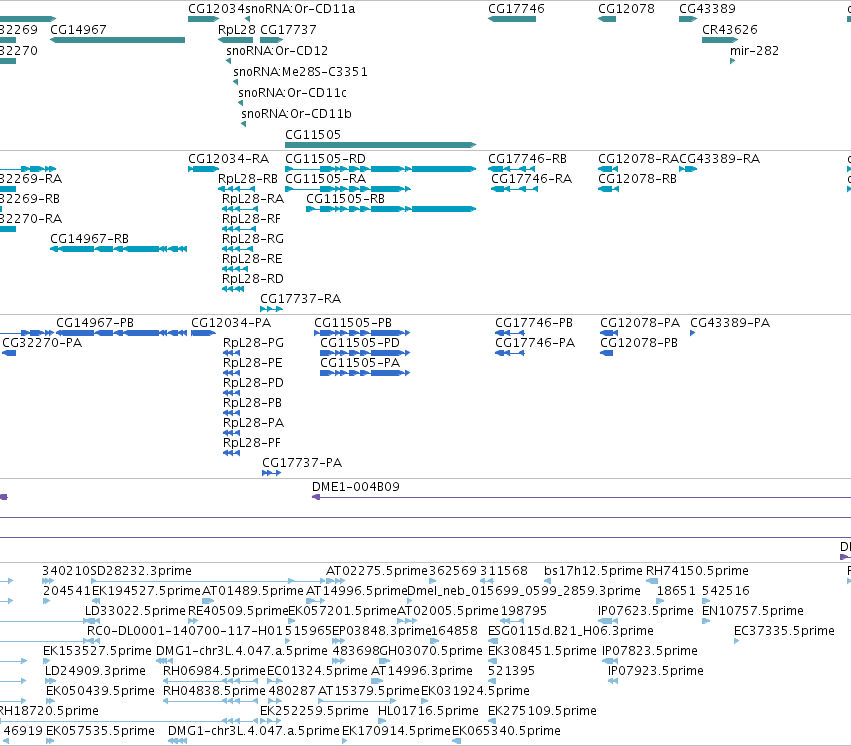Image resolution: width=851 pixels, height=746 pixels.
Task: Click EST EC37335.5prime
Action: point(784,631)
